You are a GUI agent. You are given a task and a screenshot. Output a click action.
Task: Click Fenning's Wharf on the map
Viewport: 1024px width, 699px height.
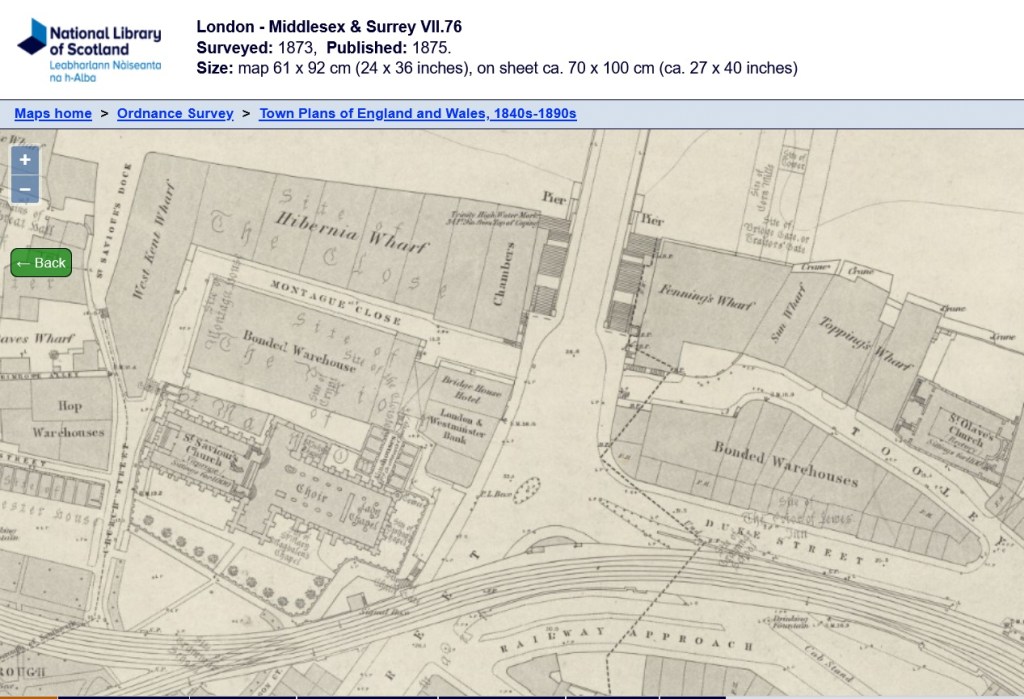(x=706, y=298)
